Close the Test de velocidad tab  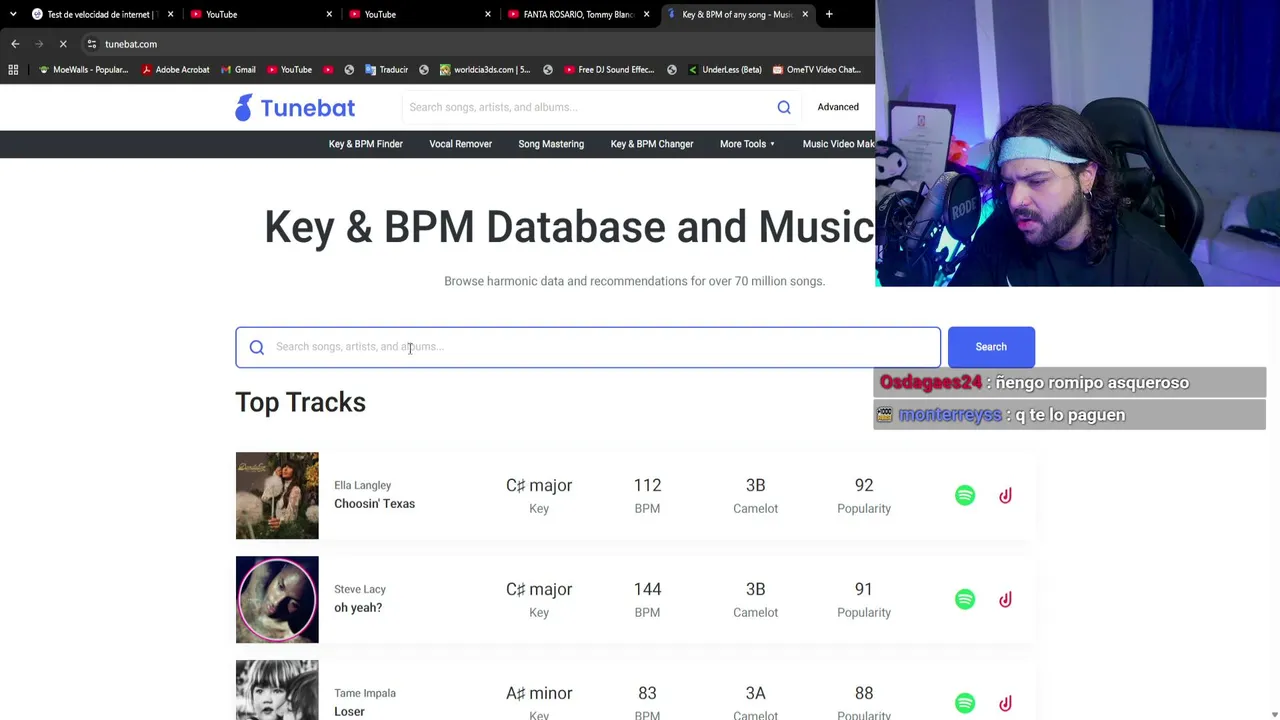[x=170, y=14]
